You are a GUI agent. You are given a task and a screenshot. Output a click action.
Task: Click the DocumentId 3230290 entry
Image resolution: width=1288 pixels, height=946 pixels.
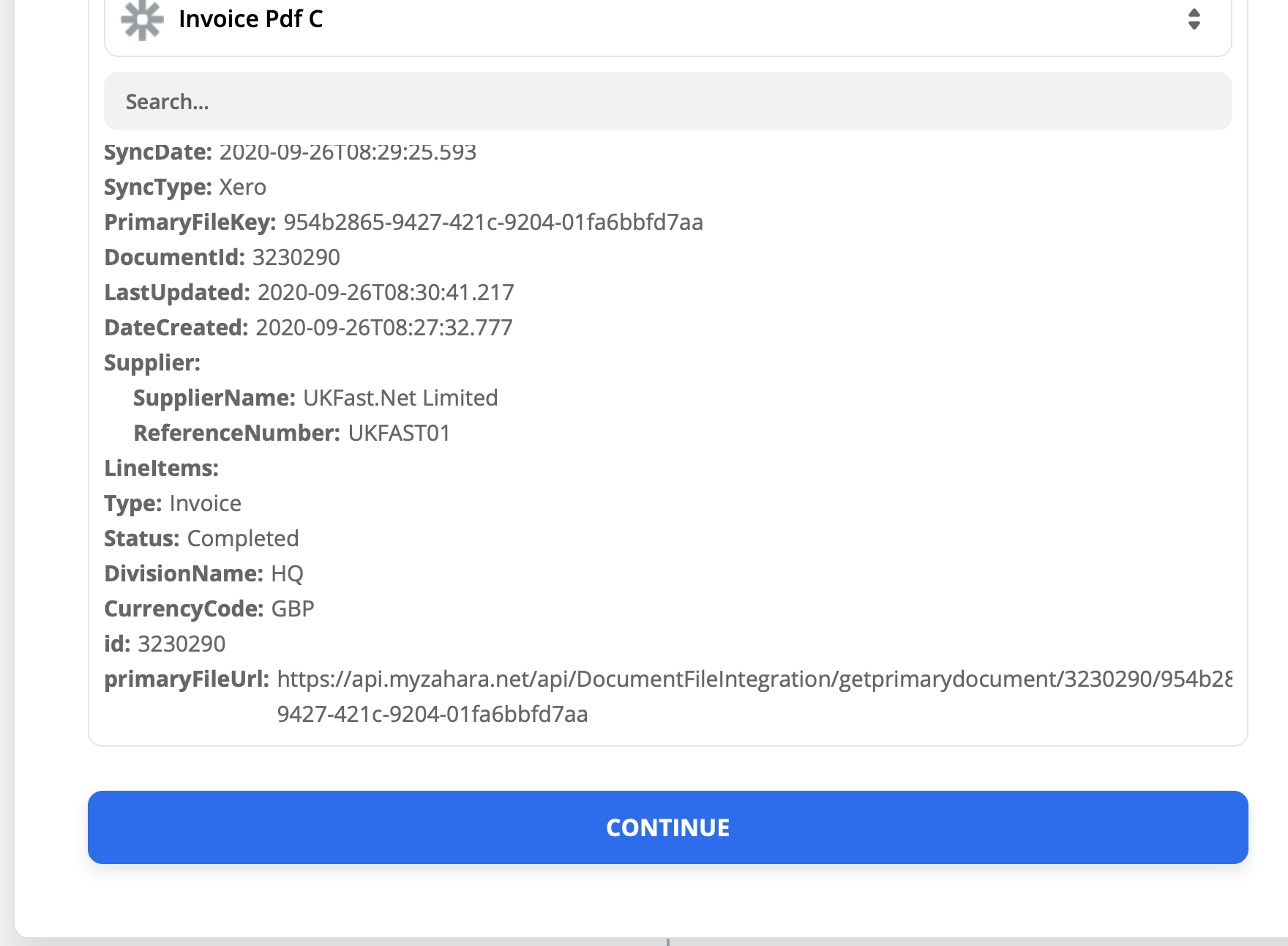[x=222, y=257]
